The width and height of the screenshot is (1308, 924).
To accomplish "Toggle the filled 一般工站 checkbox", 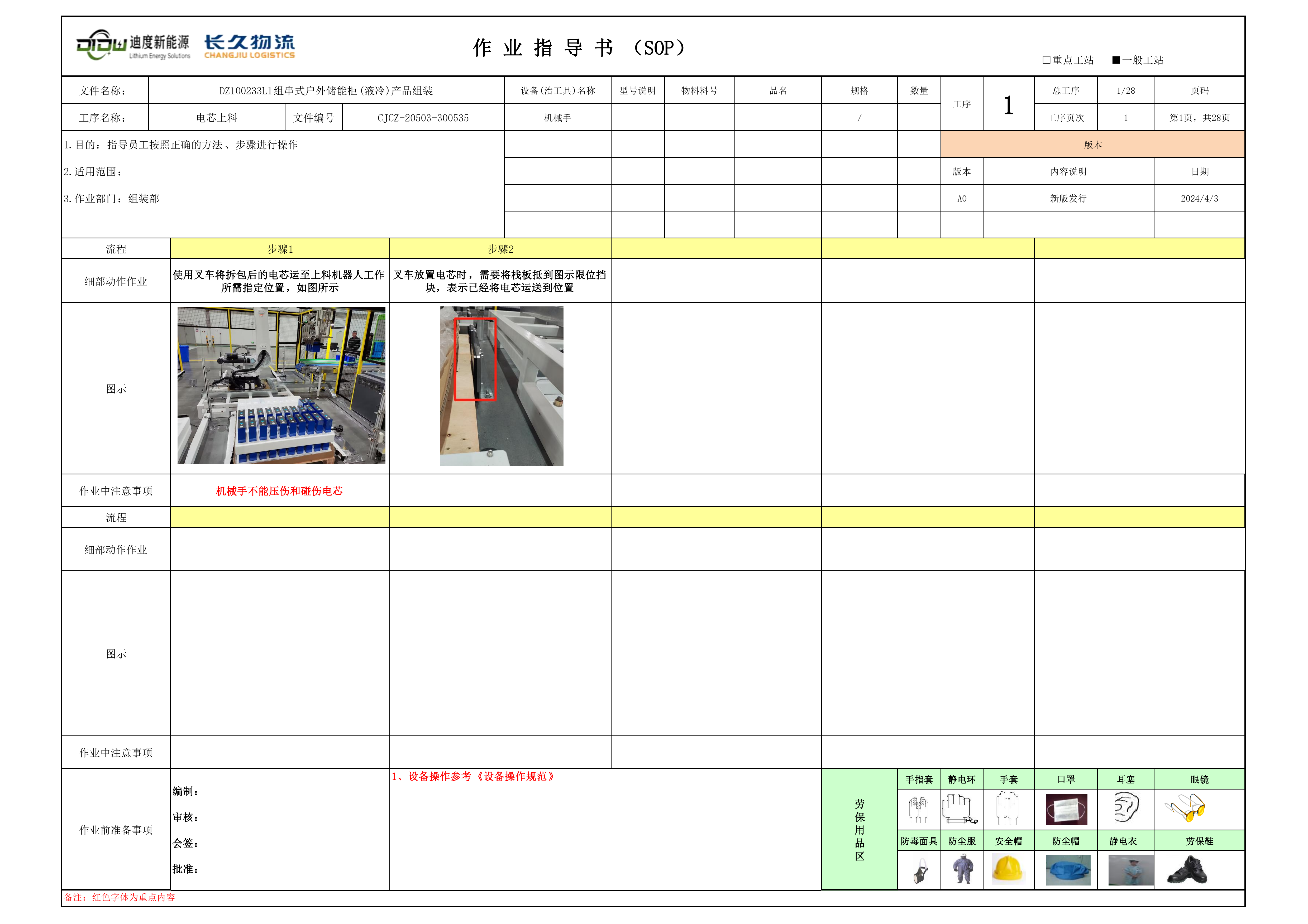I will 1116,60.
